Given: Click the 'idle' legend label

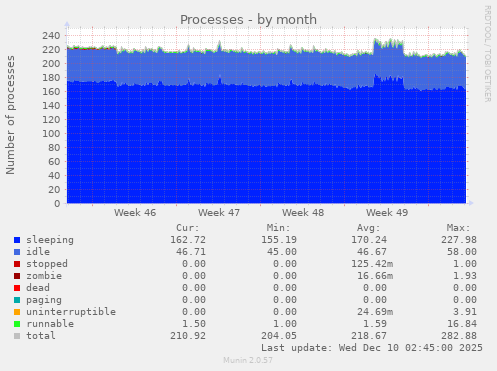Looking at the screenshot, I should coord(38,252).
